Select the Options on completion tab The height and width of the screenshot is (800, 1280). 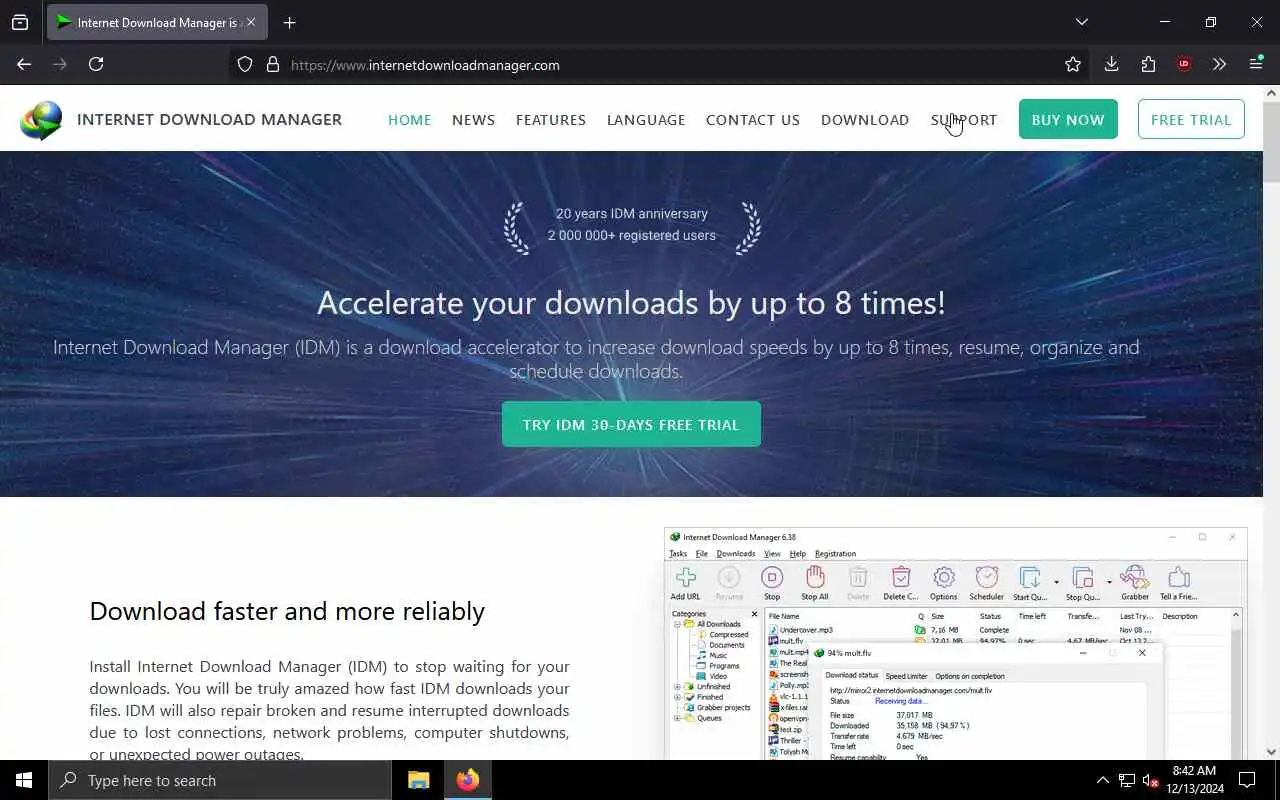tap(970, 676)
